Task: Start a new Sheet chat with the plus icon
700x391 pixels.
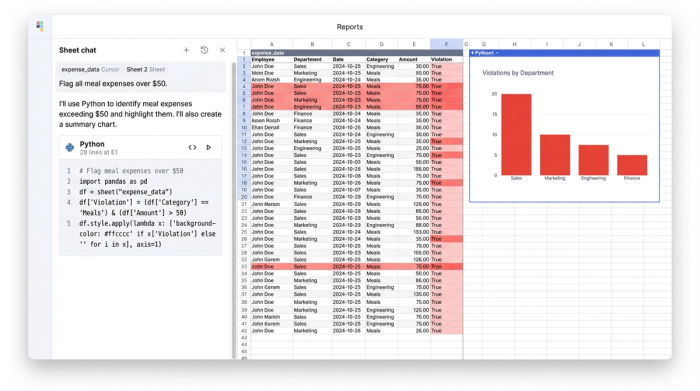Action: click(186, 50)
